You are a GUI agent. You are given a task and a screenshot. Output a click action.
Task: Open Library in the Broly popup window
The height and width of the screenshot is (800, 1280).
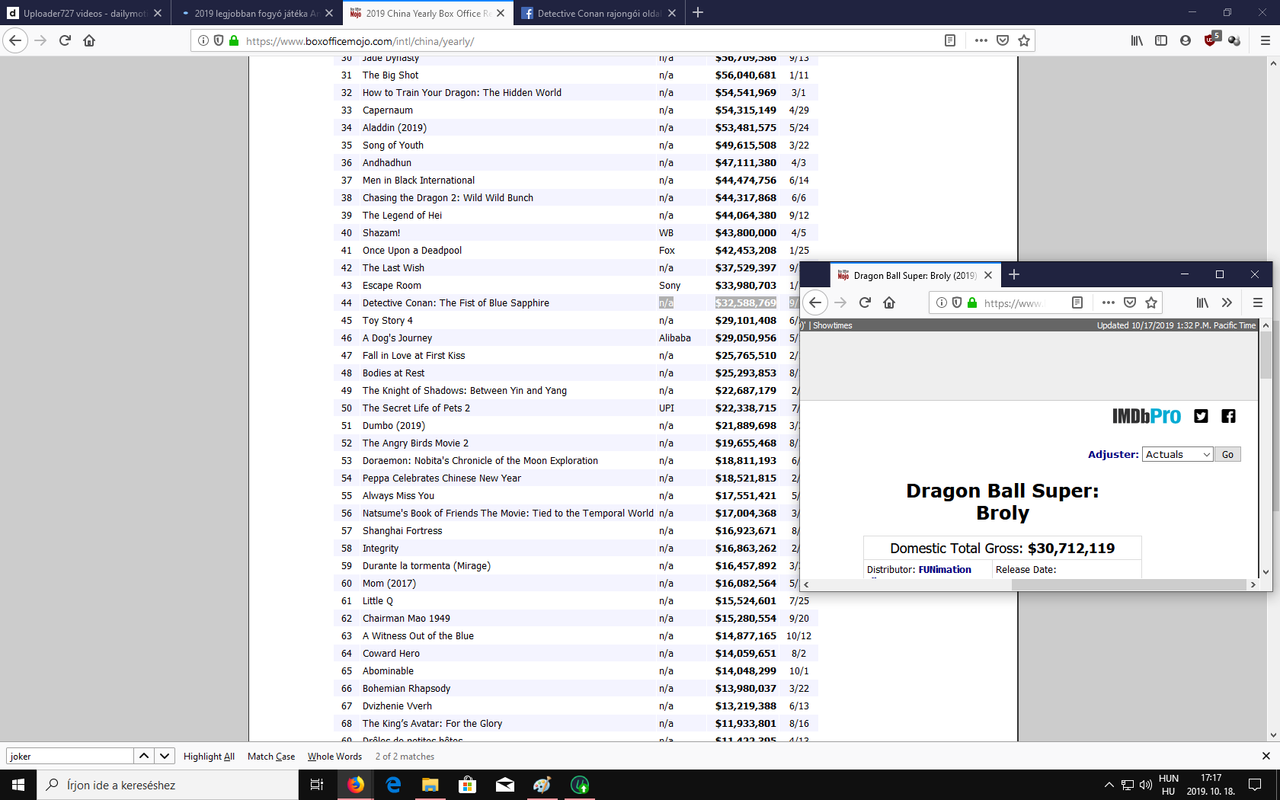pyautogui.click(x=1204, y=302)
